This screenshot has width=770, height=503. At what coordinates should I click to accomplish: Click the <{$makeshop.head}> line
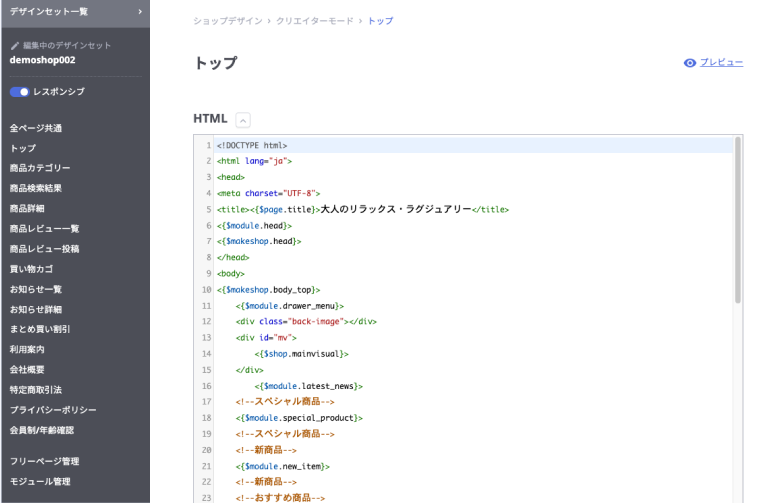[259, 241]
